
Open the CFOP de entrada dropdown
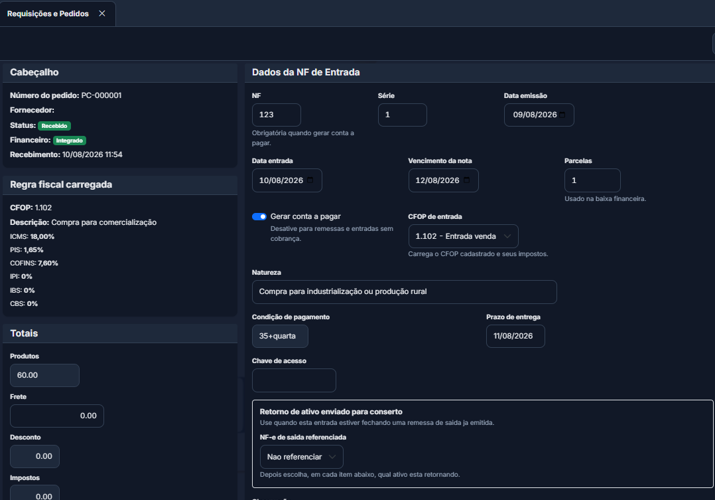point(463,236)
